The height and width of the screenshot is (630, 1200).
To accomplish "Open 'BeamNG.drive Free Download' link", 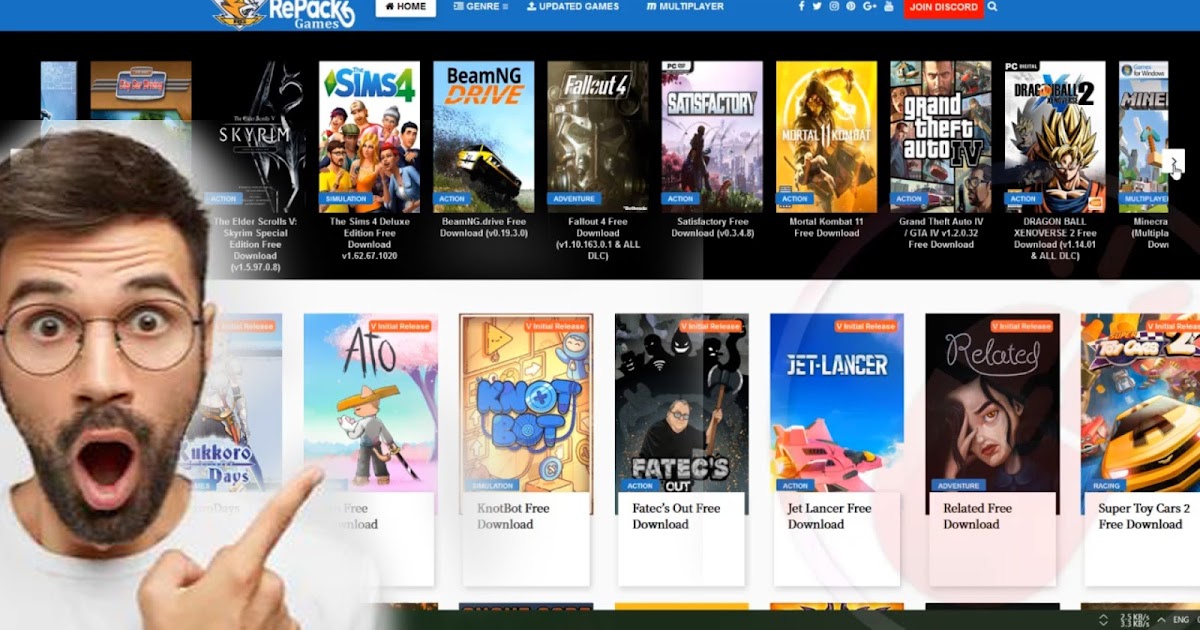I will [x=483, y=228].
